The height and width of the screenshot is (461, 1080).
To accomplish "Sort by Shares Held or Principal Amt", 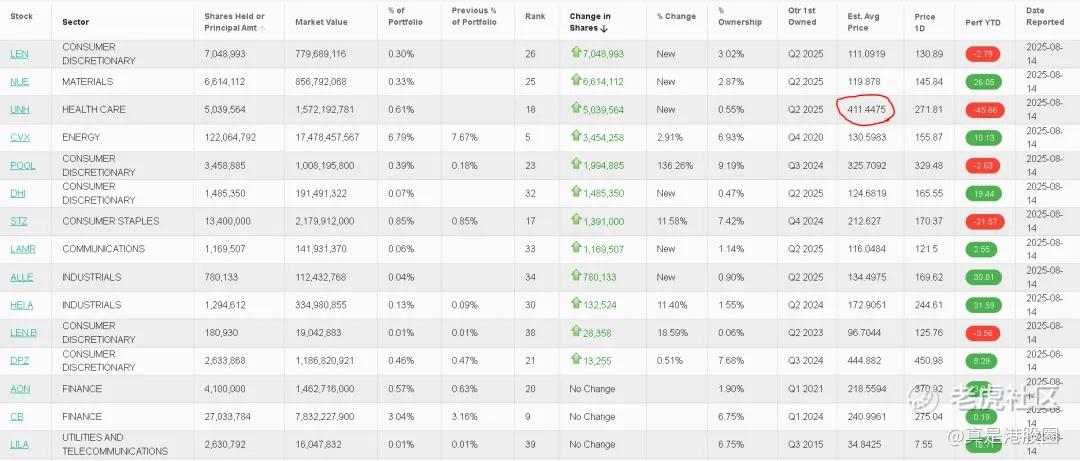I will (x=235, y=22).
